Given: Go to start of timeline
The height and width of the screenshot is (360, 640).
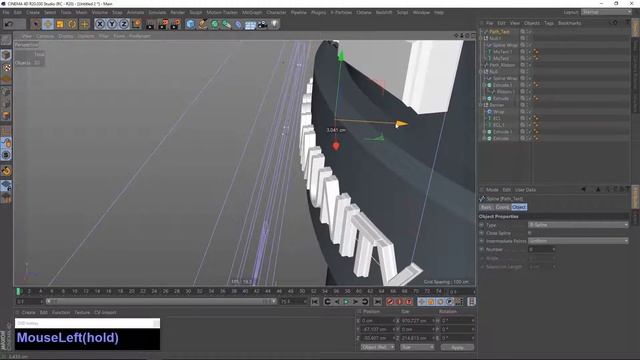Looking at the screenshot, I should click(315, 302).
